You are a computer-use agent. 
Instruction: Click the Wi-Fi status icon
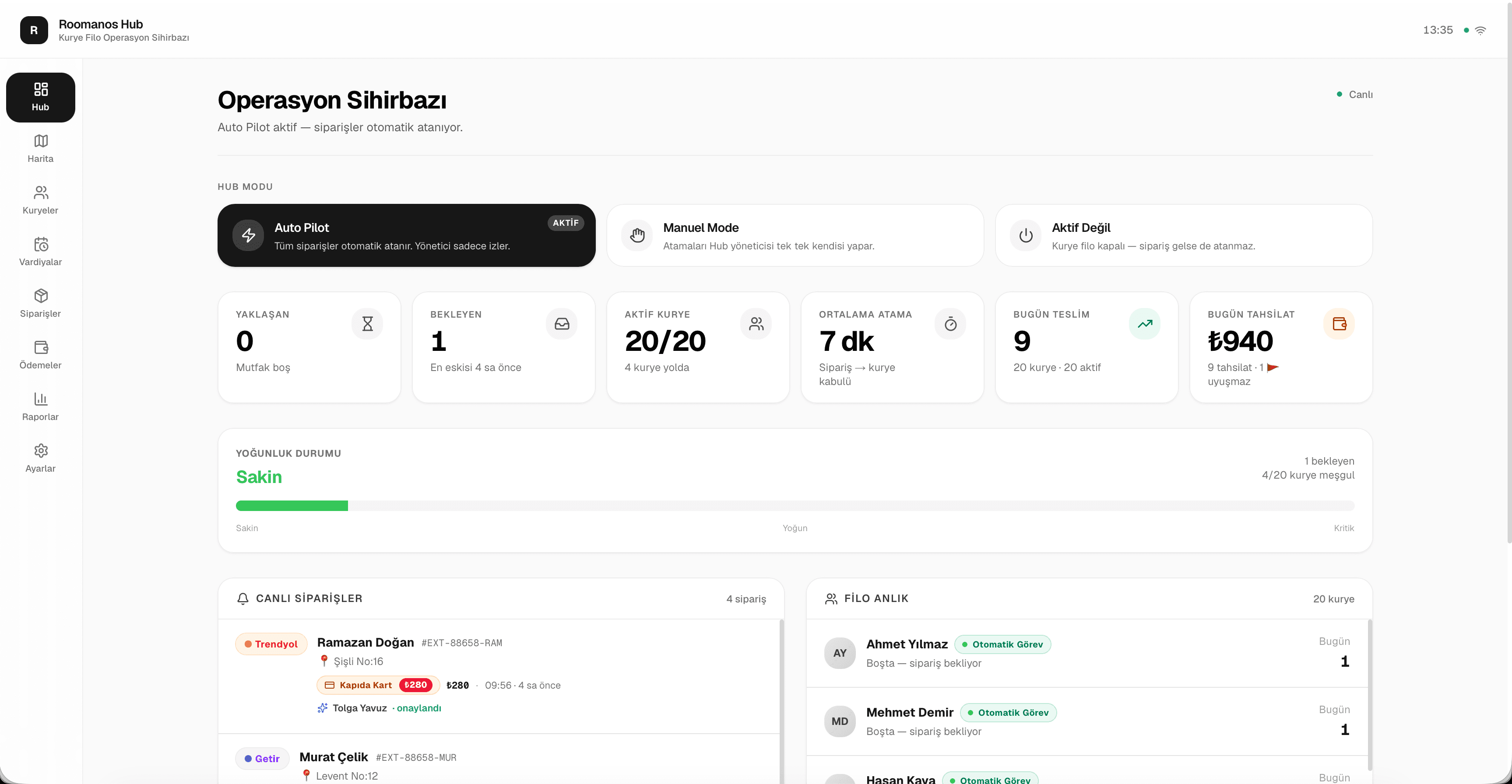click(x=1480, y=30)
